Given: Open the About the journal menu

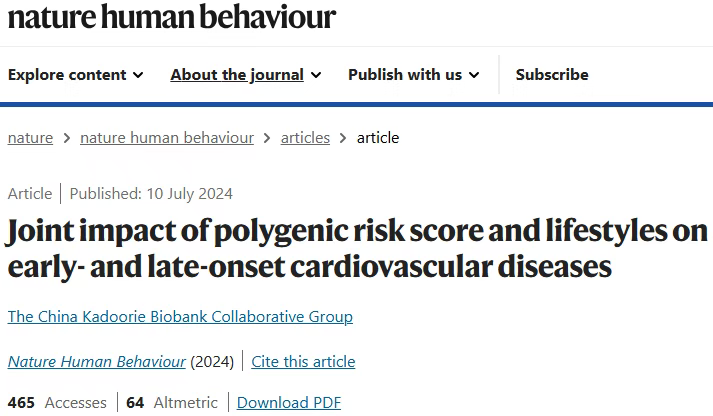Looking at the screenshot, I should pos(246,75).
